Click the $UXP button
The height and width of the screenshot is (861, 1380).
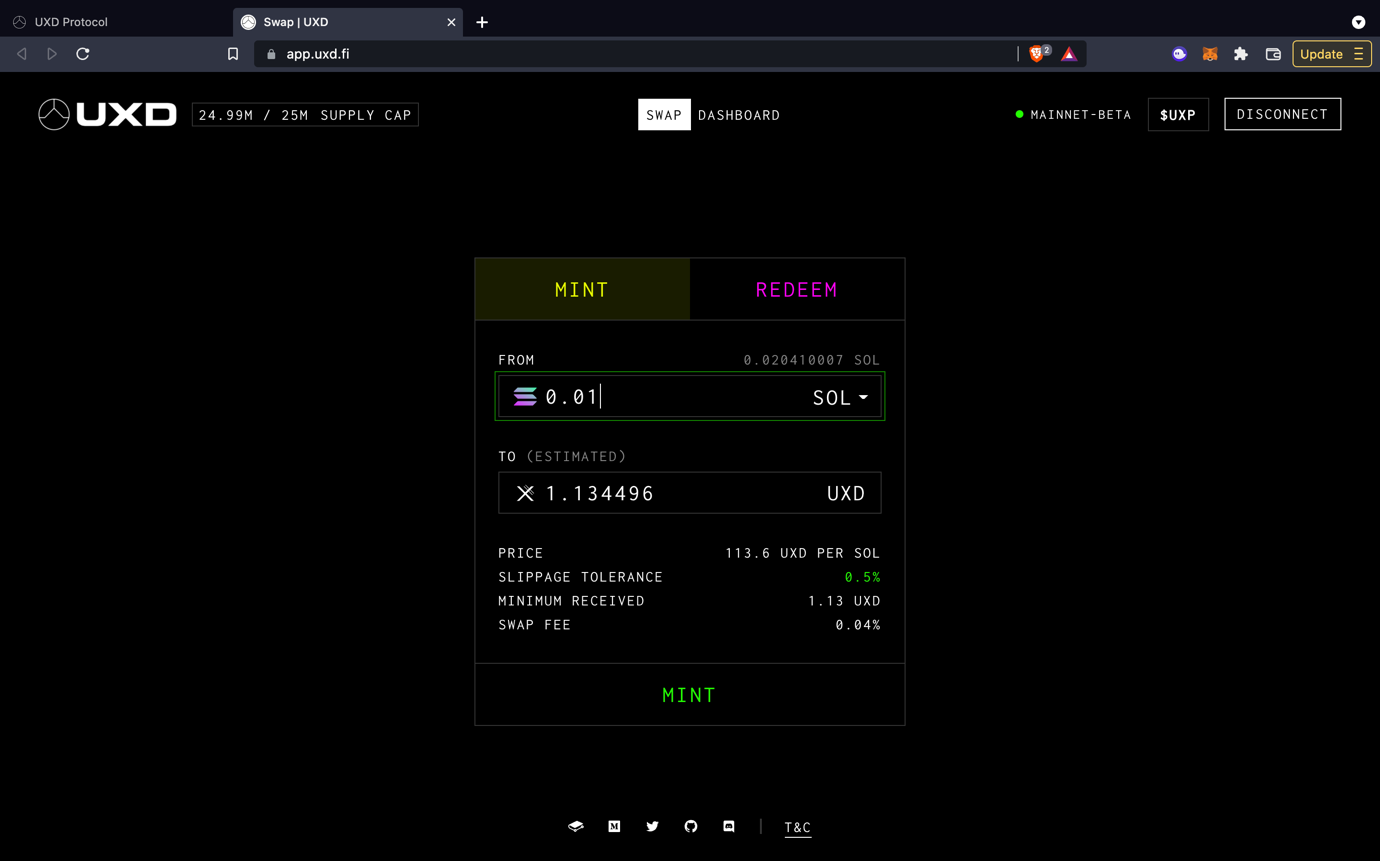(x=1178, y=114)
